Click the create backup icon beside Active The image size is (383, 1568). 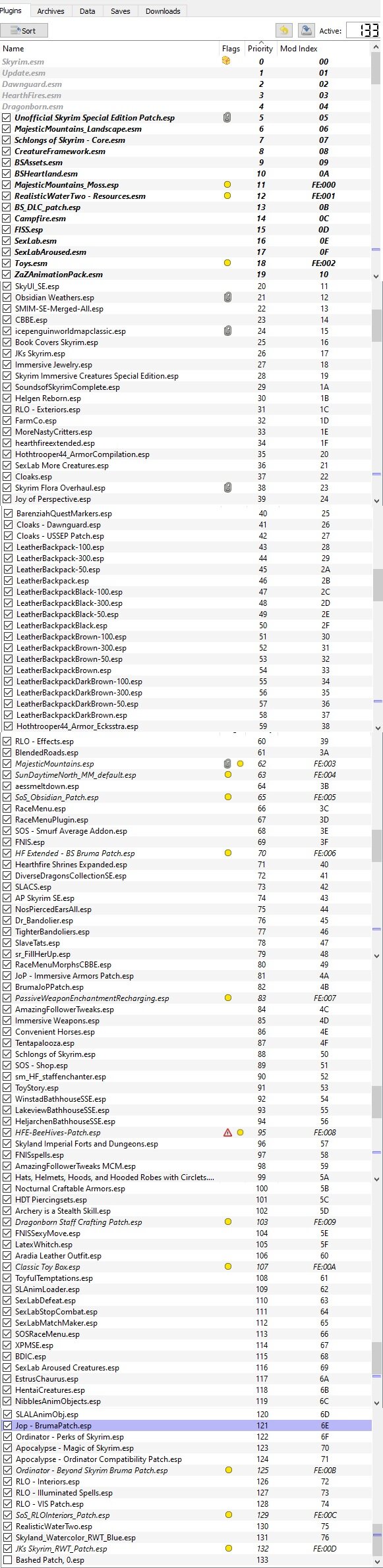point(306,30)
